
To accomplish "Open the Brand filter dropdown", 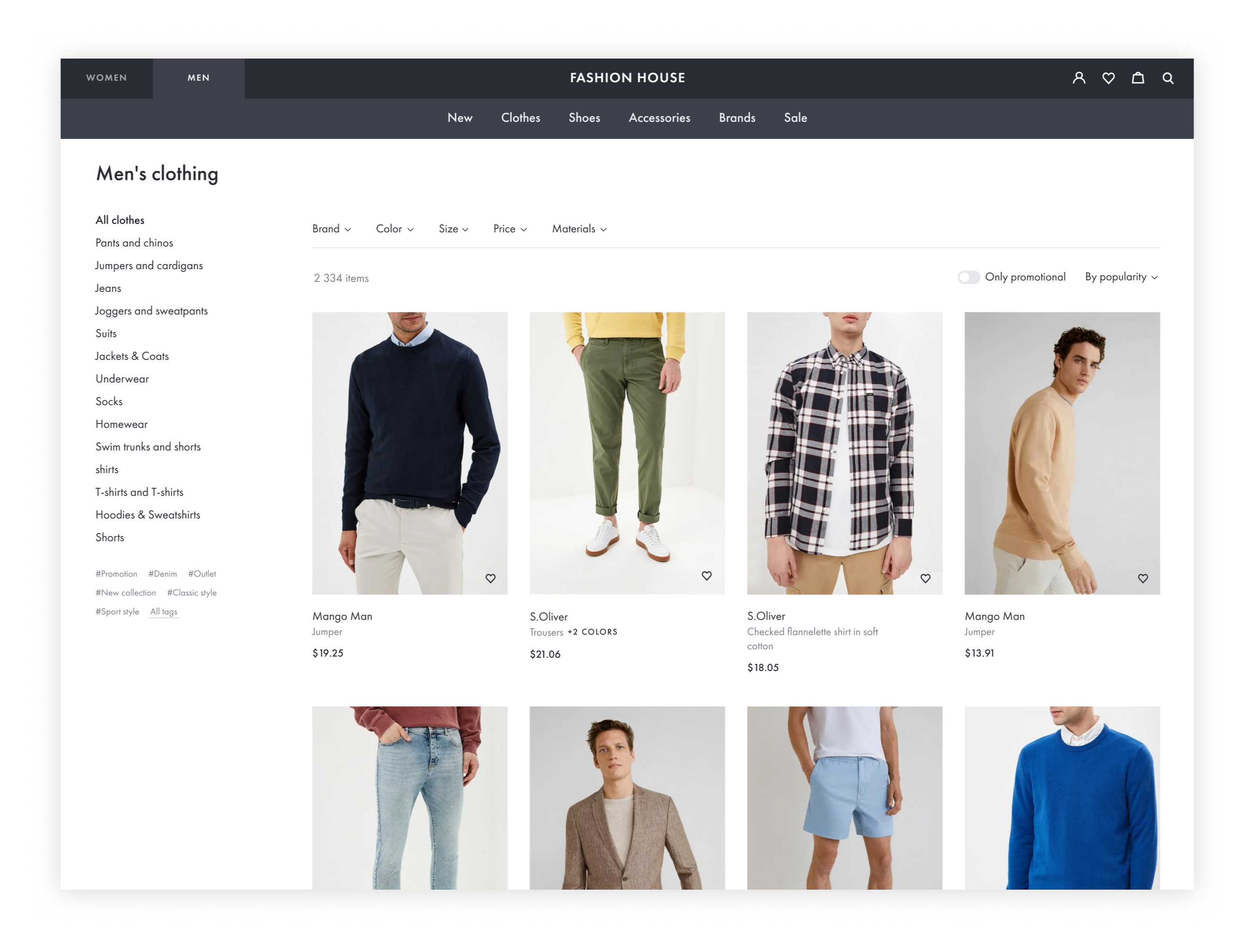I will [x=331, y=229].
